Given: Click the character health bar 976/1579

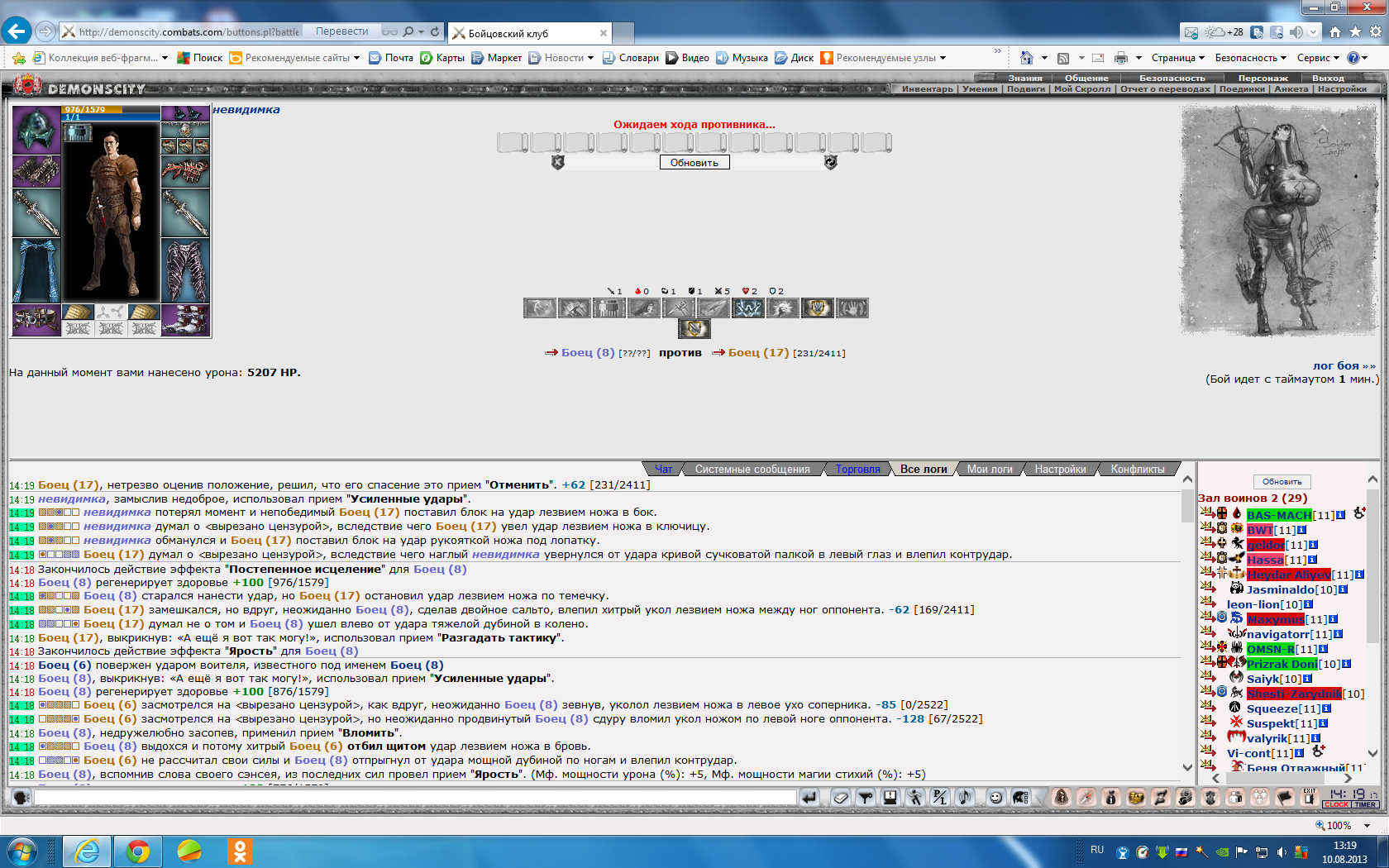Looking at the screenshot, I should click(x=111, y=109).
